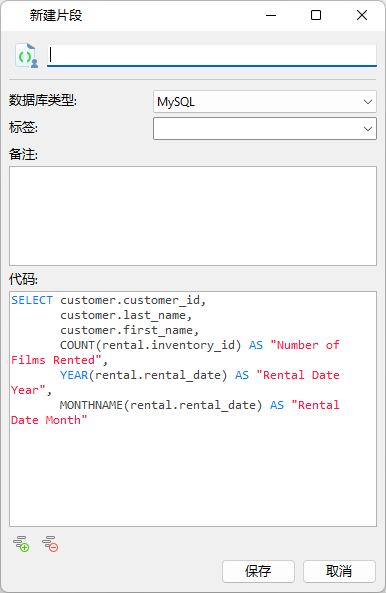Click the snippet icon beside the name field
This screenshot has height=593, width=386.
(x=26, y=56)
